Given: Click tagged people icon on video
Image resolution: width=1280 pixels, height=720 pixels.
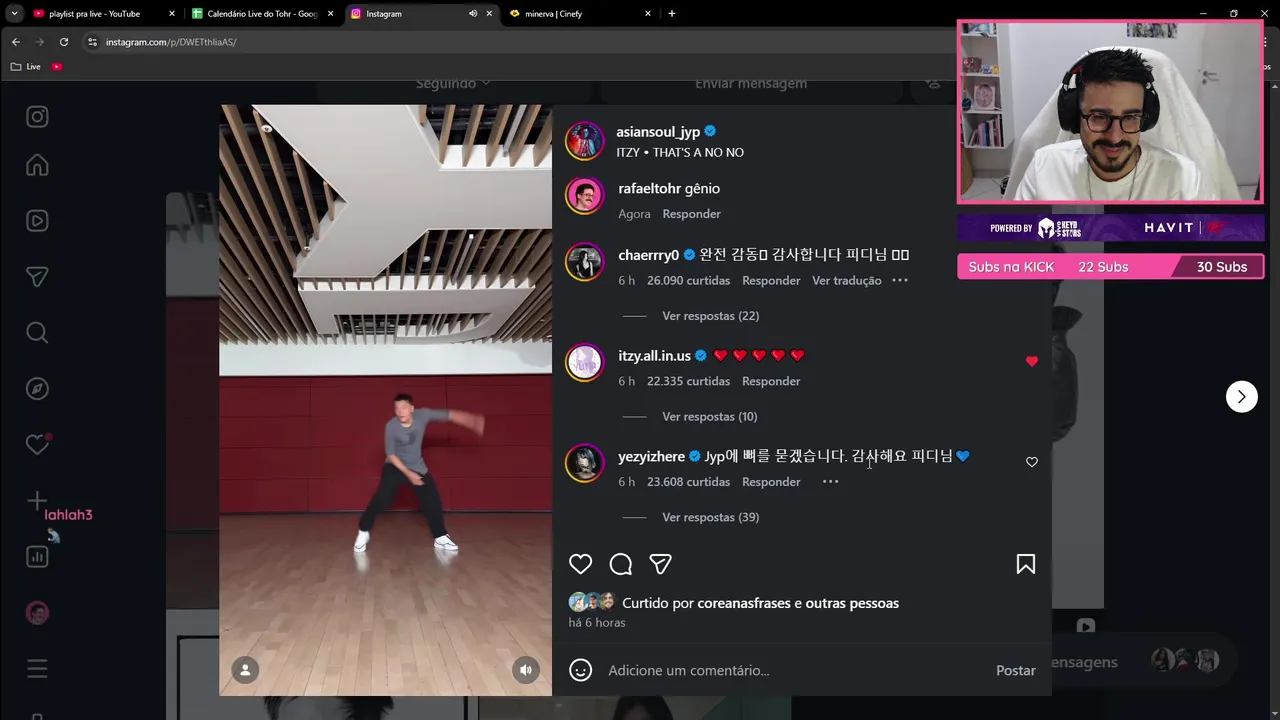Looking at the screenshot, I should 245,670.
